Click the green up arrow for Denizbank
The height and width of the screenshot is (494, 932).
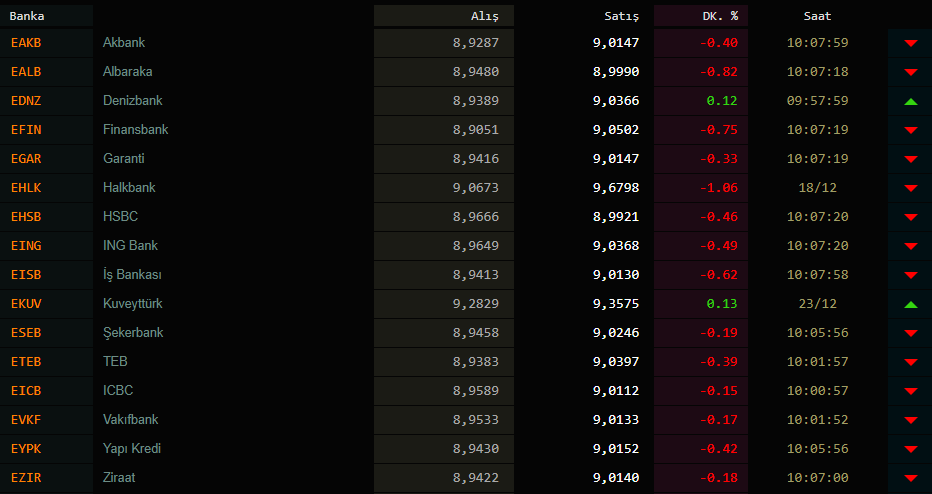tap(910, 101)
